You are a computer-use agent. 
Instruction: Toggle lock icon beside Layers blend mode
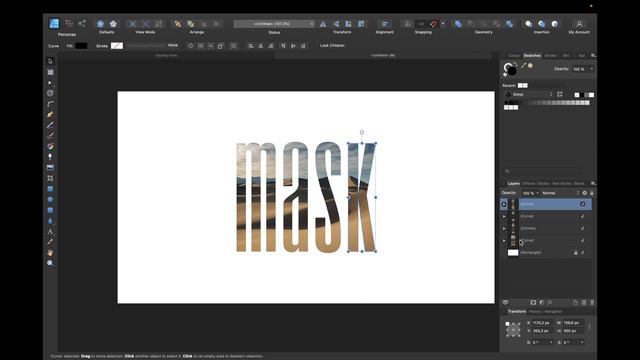(591, 193)
